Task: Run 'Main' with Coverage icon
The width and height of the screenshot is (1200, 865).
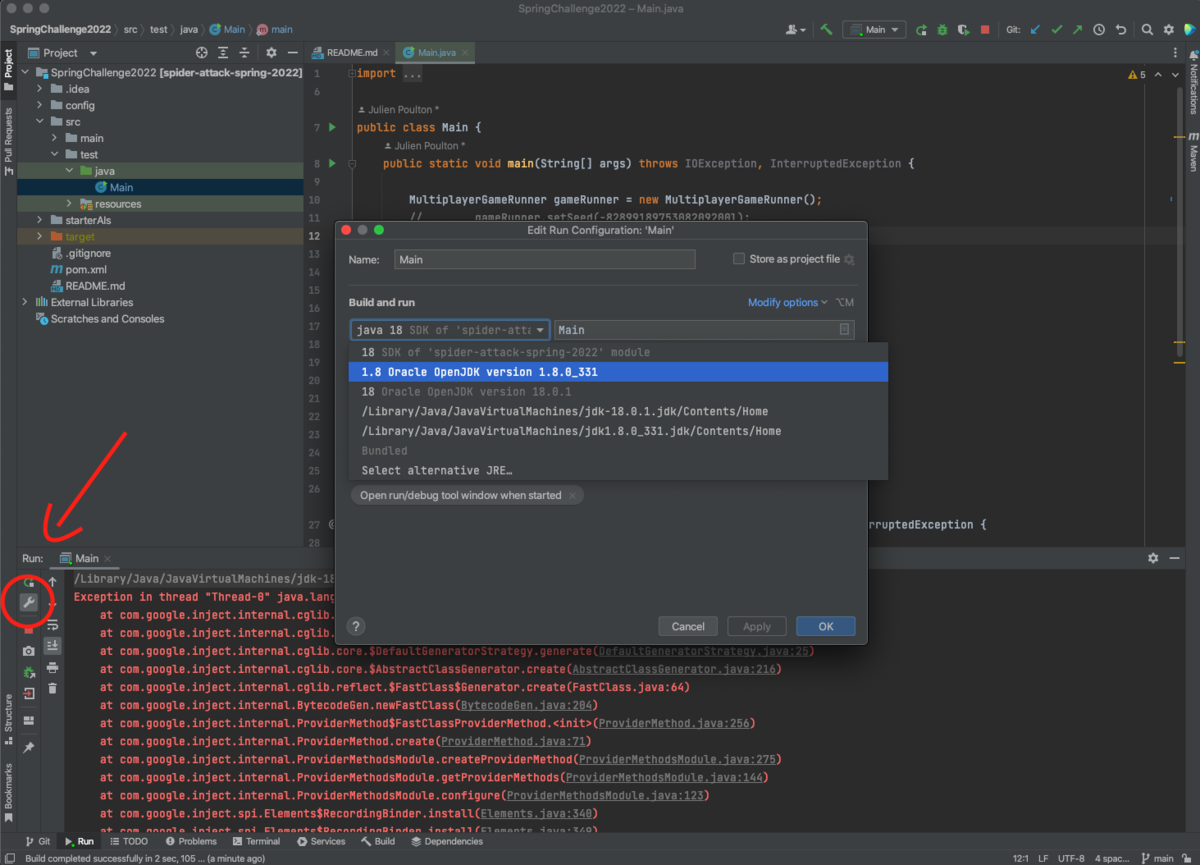Action: coord(963,30)
